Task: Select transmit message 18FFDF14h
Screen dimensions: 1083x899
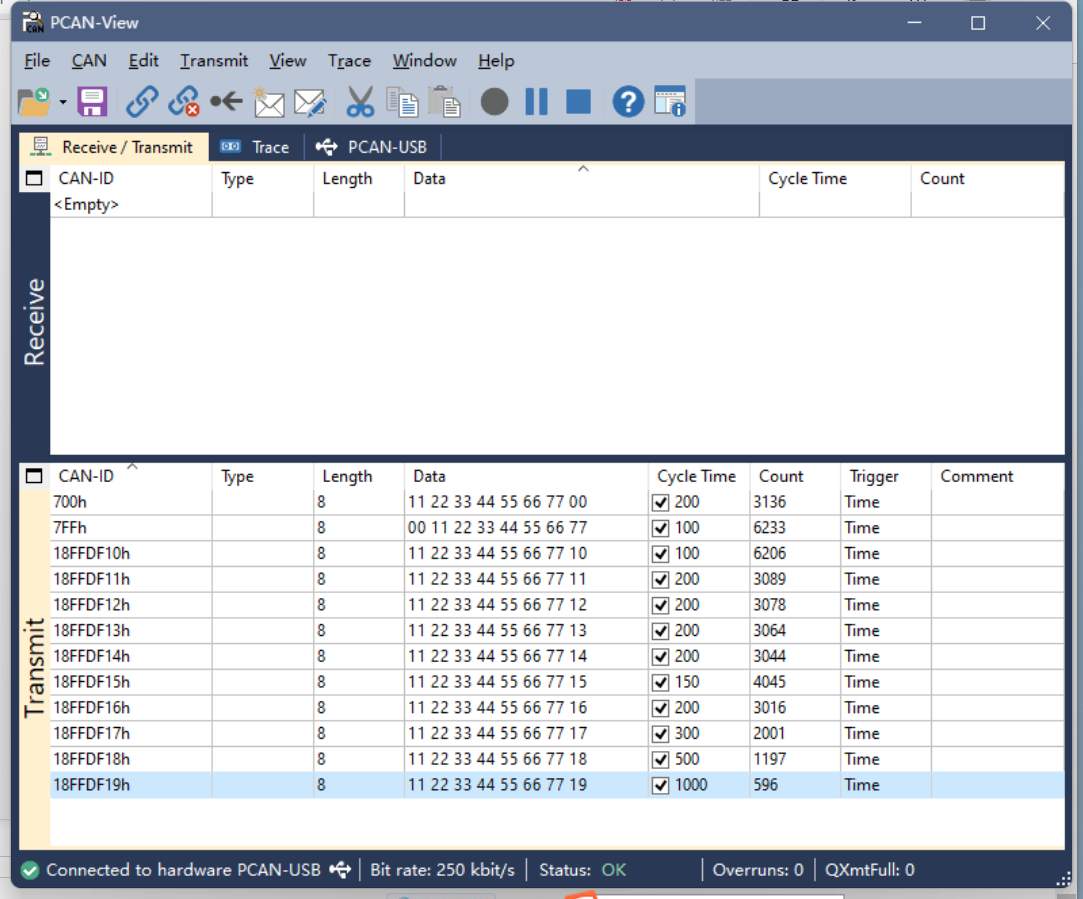Action: pyautogui.click(x=557, y=656)
